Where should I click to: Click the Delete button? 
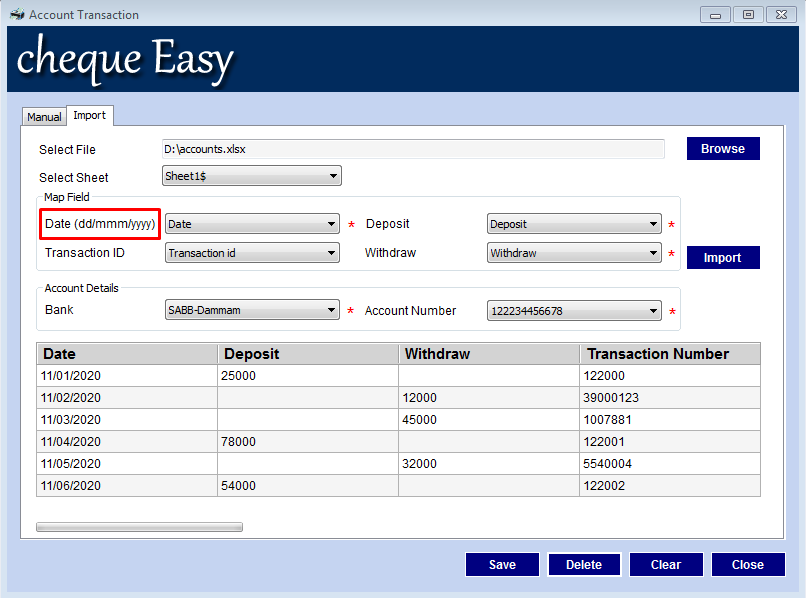pos(584,564)
